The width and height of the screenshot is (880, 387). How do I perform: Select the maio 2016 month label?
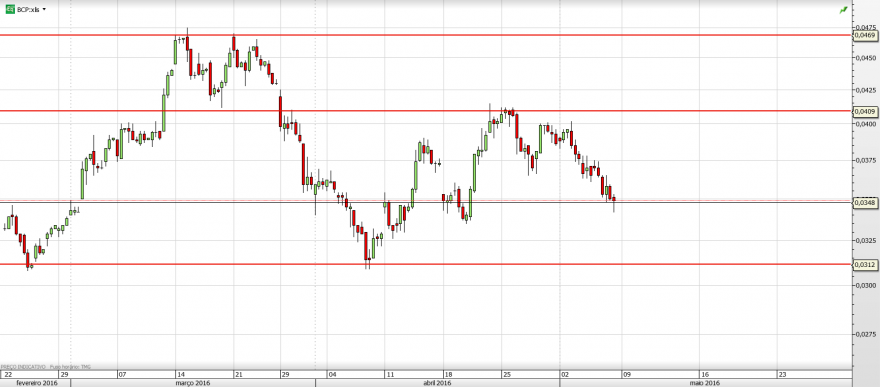[x=704, y=383]
